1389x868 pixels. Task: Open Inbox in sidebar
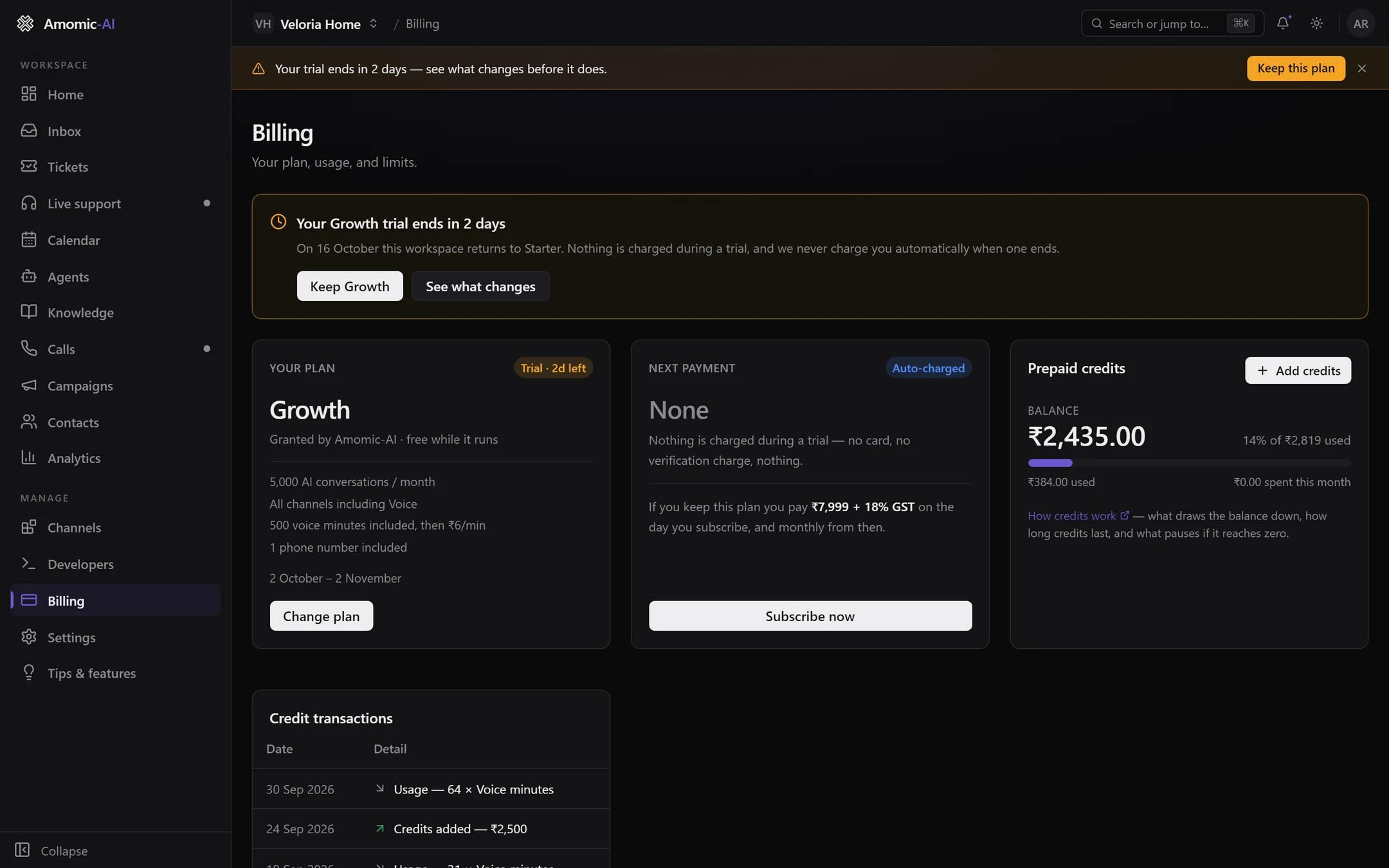point(116,131)
